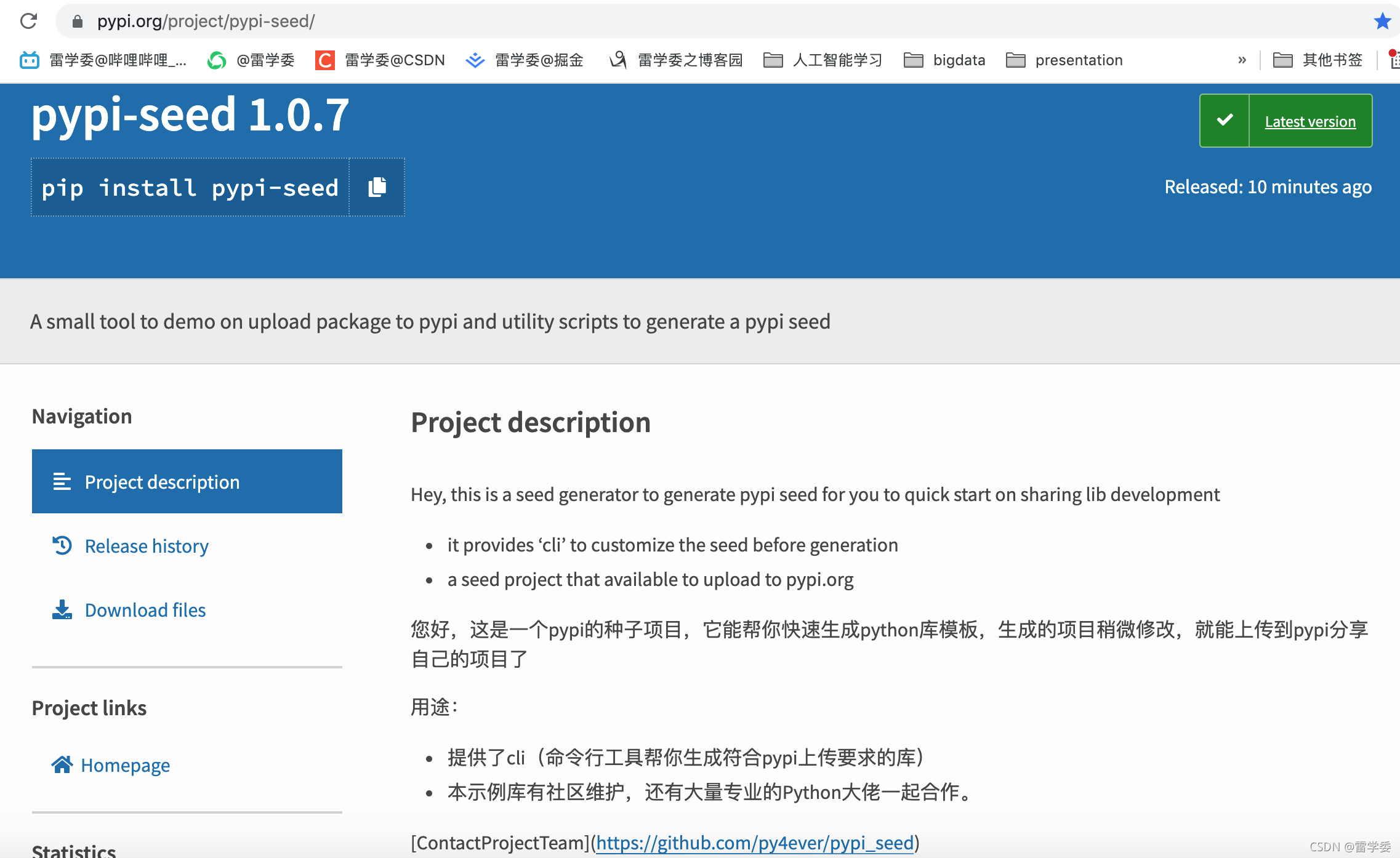Click the Project description heading

click(x=531, y=422)
